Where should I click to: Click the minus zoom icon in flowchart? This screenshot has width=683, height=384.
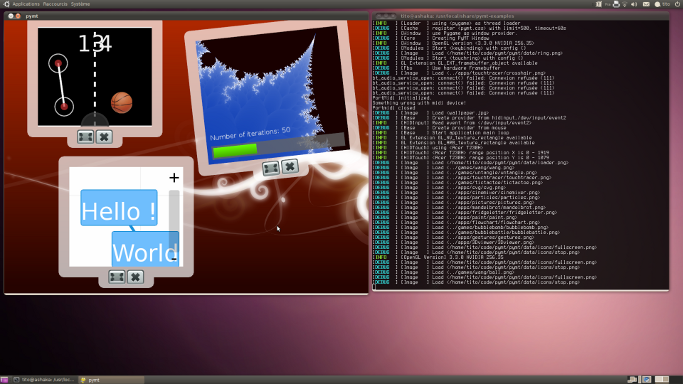(174, 259)
